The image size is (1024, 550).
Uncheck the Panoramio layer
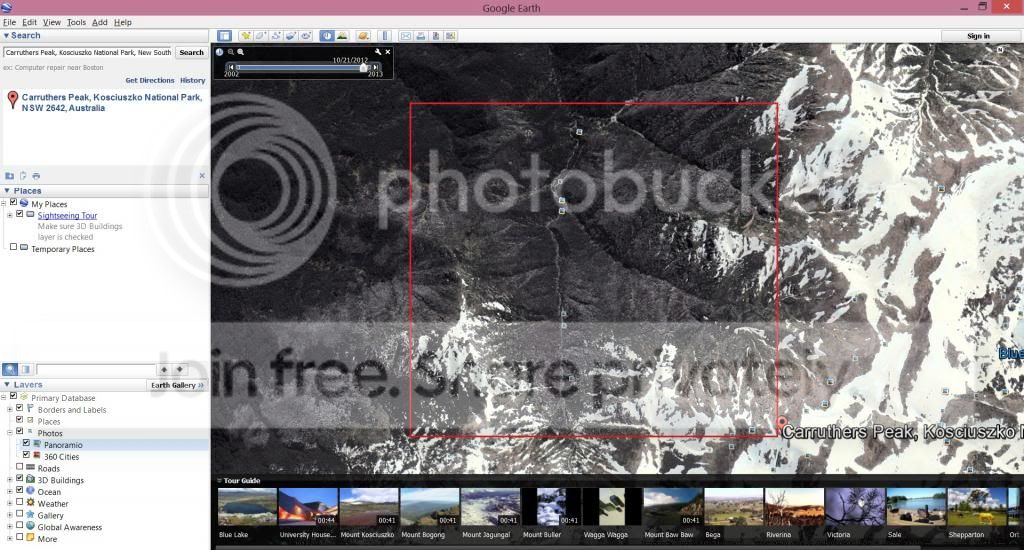point(27,444)
